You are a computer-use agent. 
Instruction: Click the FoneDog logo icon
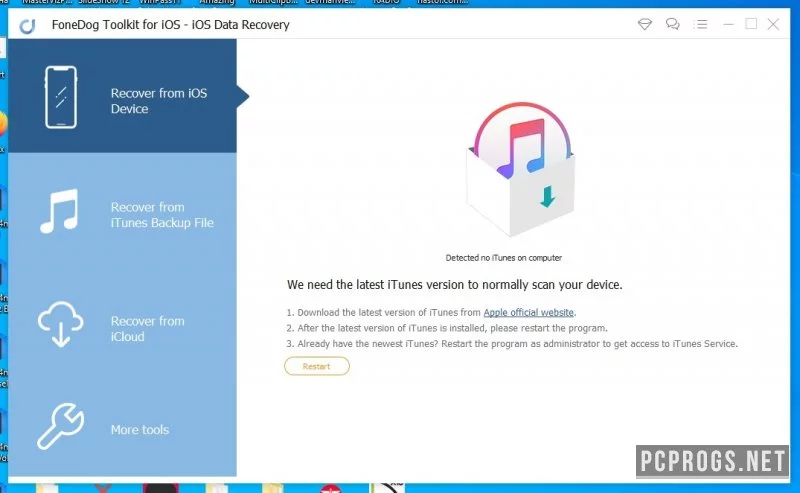pyautogui.click(x=27, y=26)
